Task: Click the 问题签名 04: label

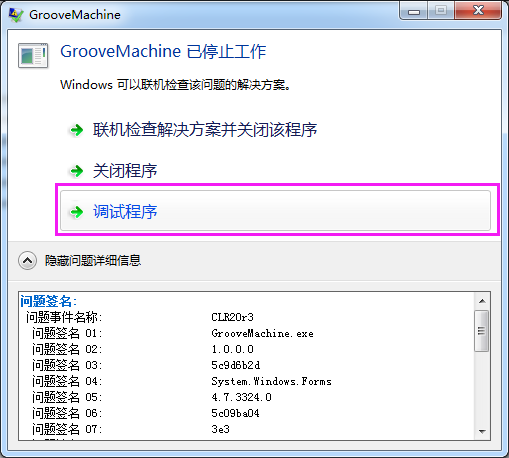Action: click(67, 381)
